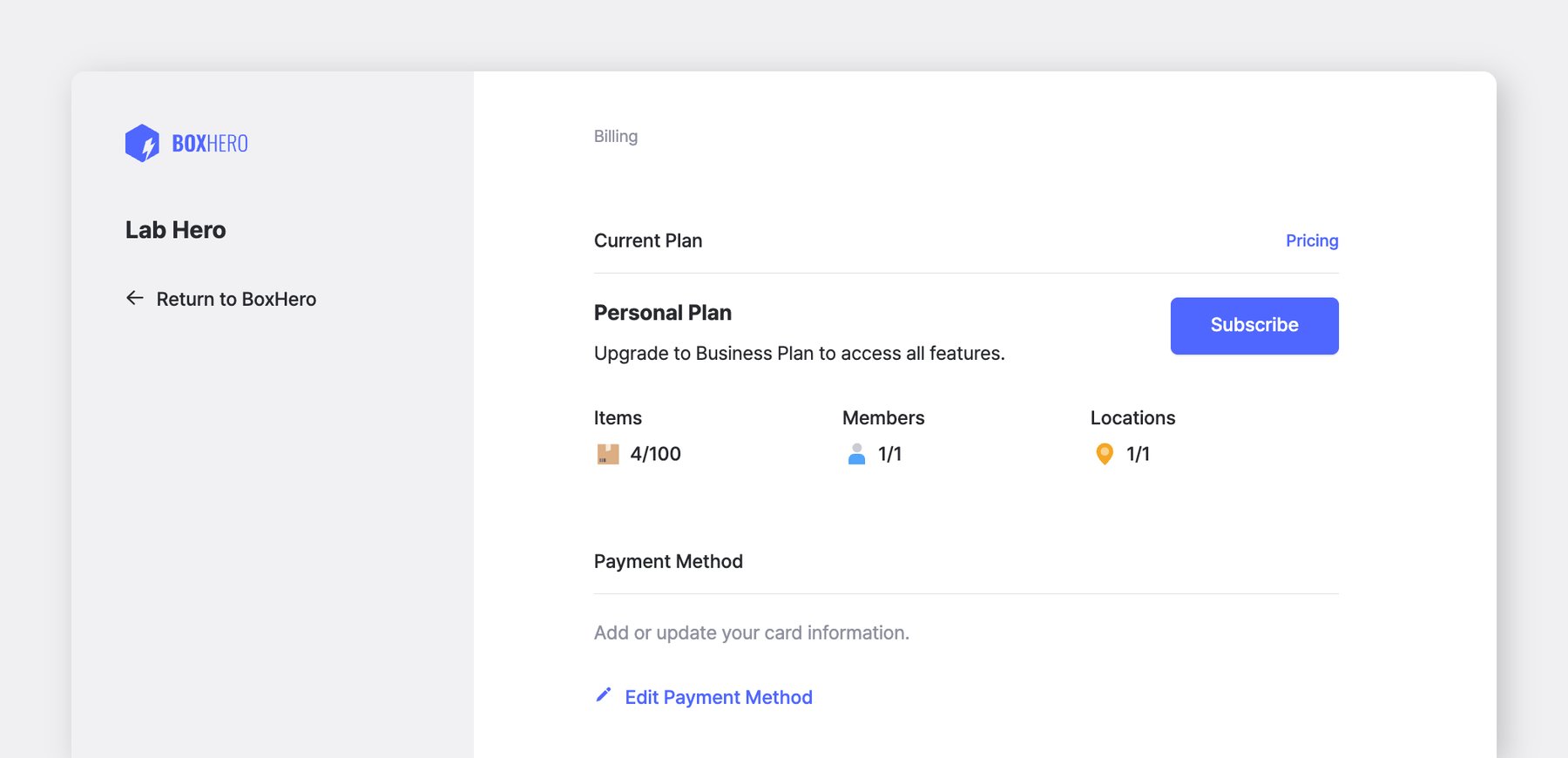Screen dimensions: 1568x758
Task: Click the BOXHERO wordmark text
Action: 210,144
